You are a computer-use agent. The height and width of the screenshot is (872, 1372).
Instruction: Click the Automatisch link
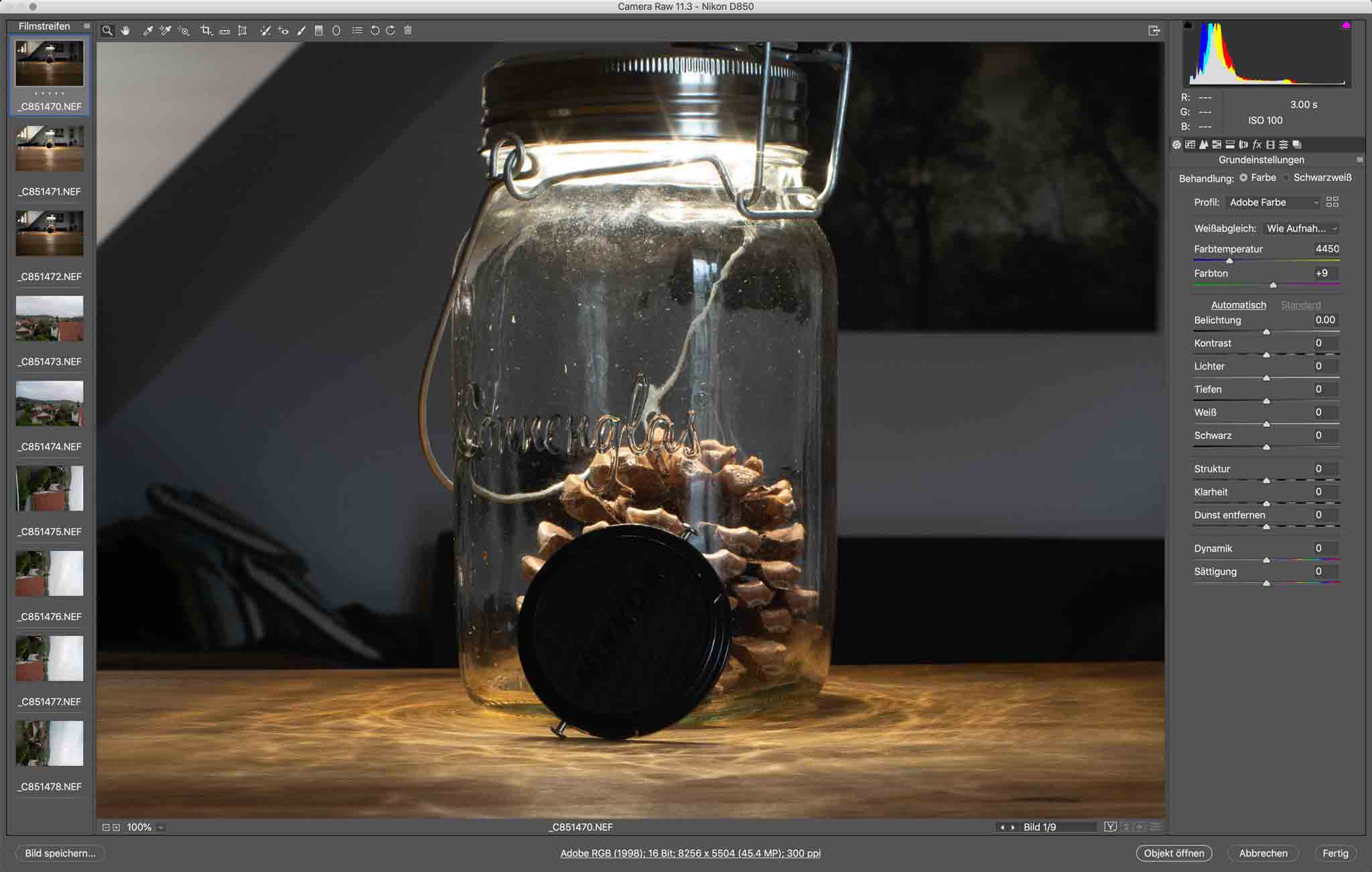click(x=1238, y=305)
